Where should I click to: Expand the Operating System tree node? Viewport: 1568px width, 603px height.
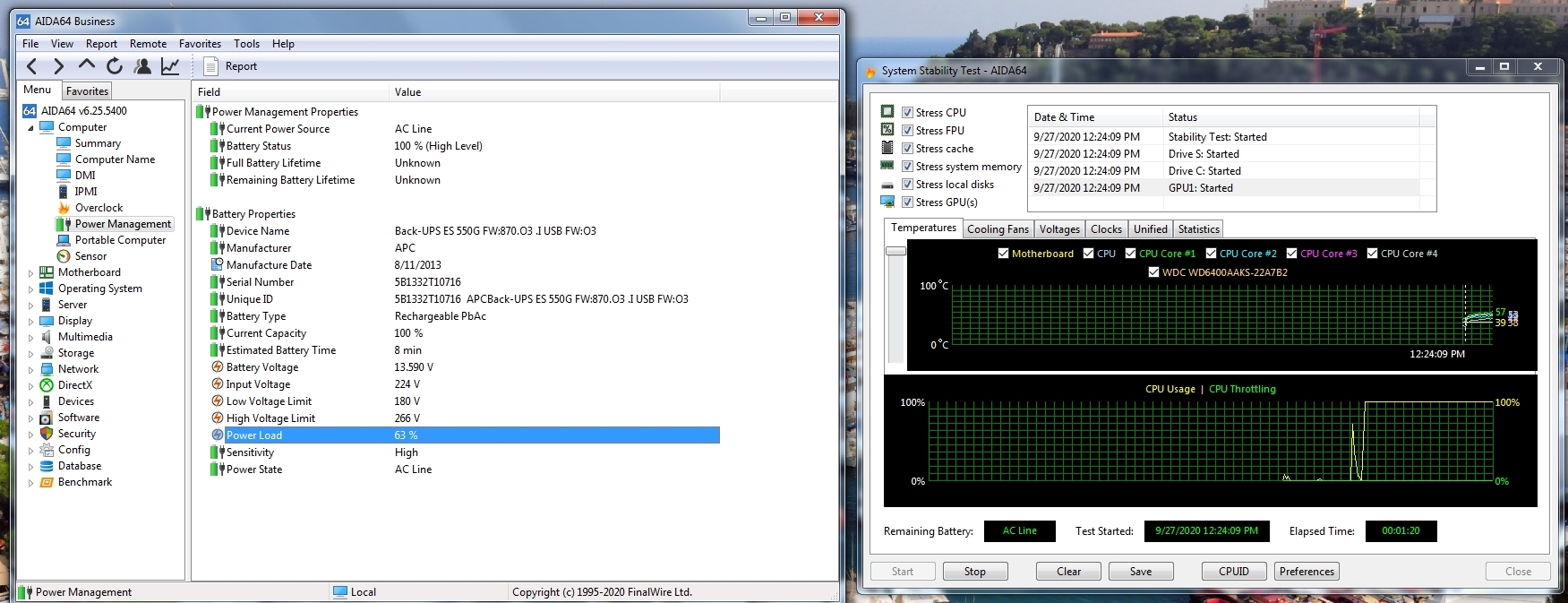[x=30, y=289]
